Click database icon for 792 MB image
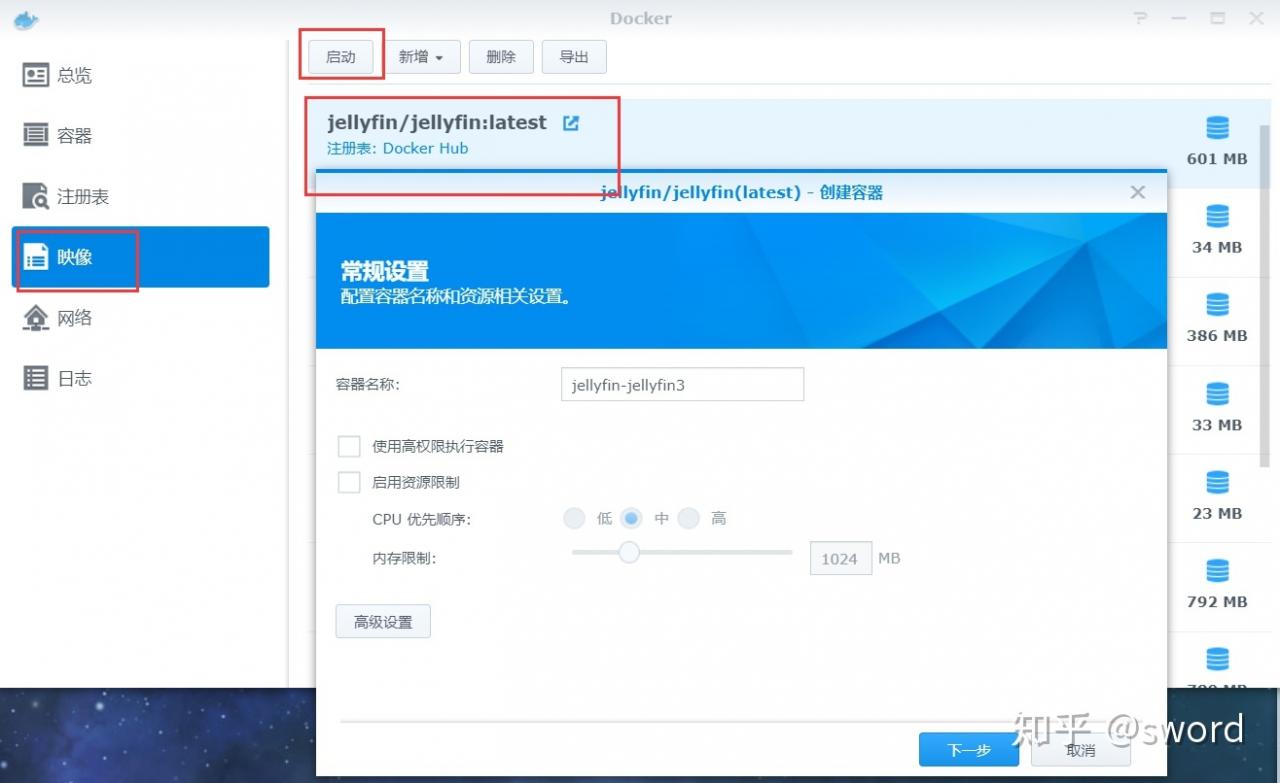 click(x=1217, y=571)
